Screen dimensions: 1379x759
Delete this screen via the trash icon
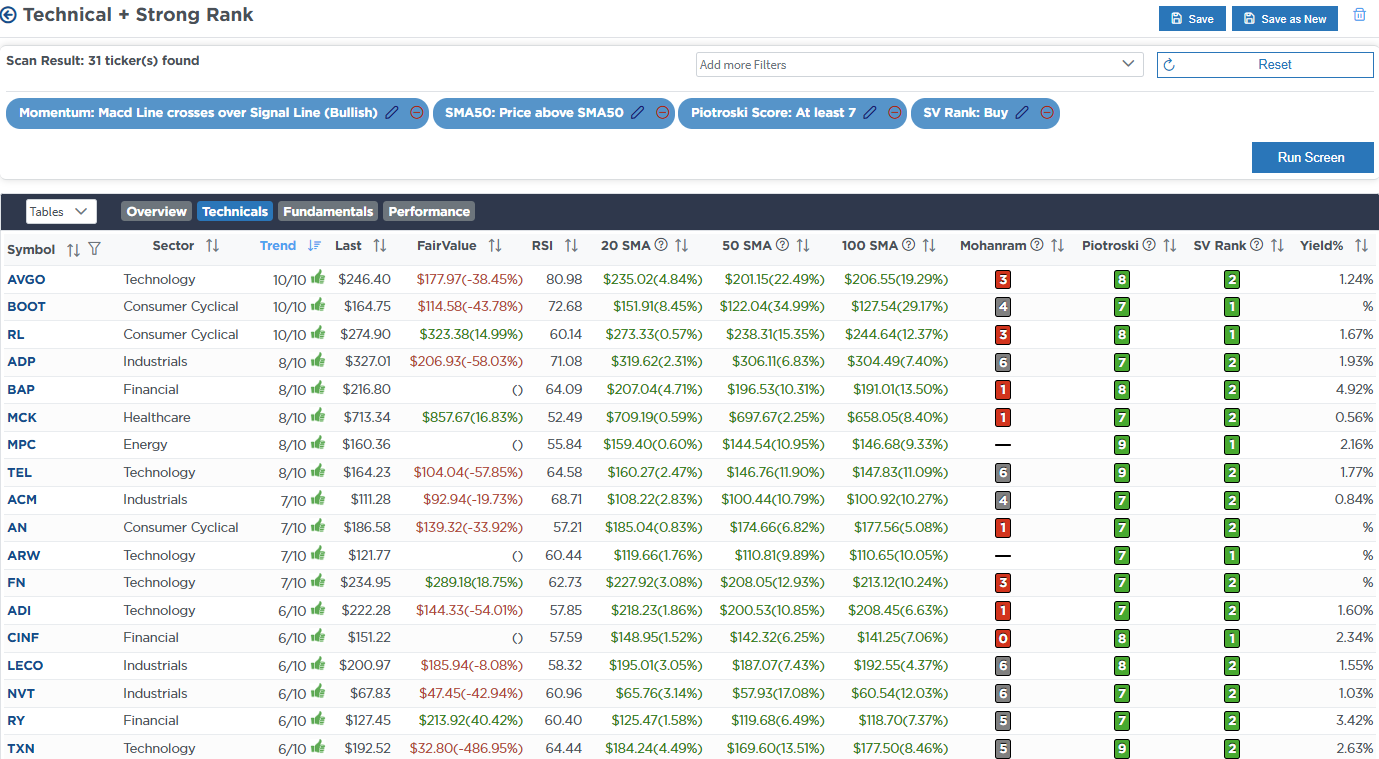click(x=1359, y=15)
